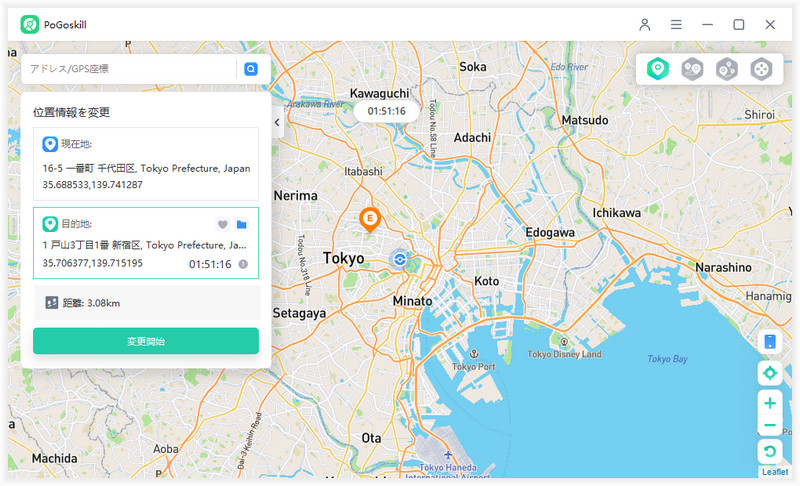800x486 pixels.
Task: Click the Tokyo Disney Land map marker
Action: point(564,342)
